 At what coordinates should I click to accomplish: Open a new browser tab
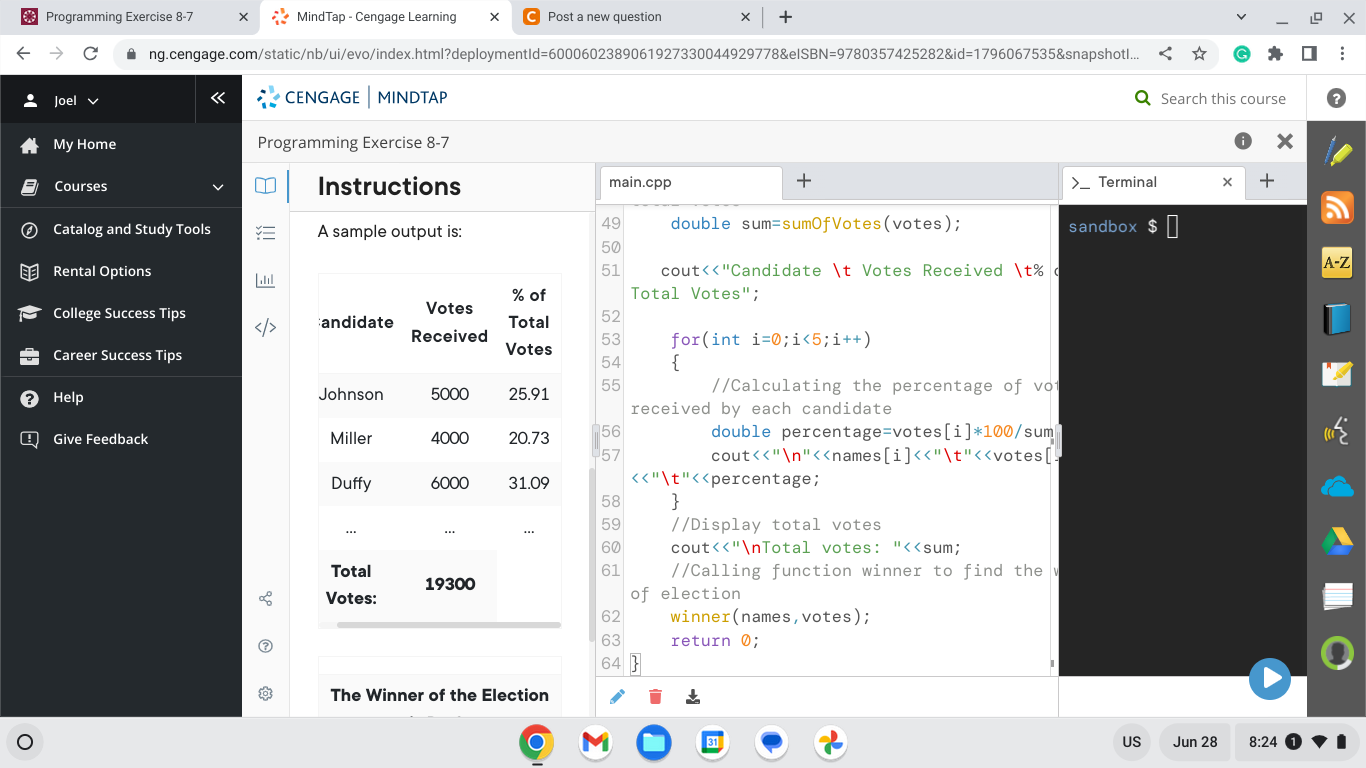click(x=786, y=17)
